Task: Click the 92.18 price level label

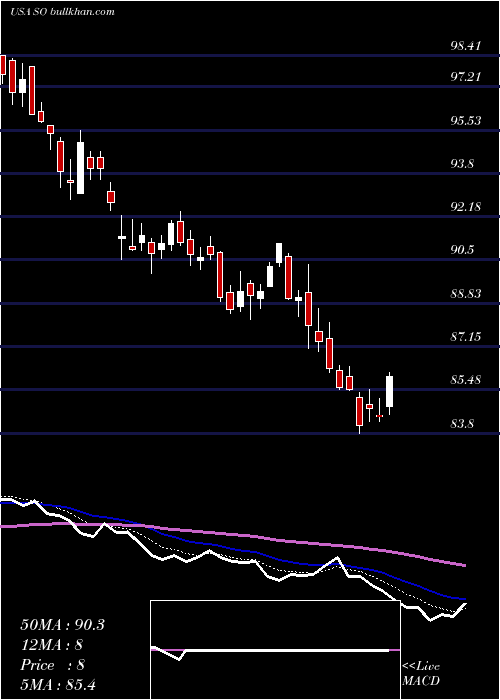Action: [x=466, y=207]
